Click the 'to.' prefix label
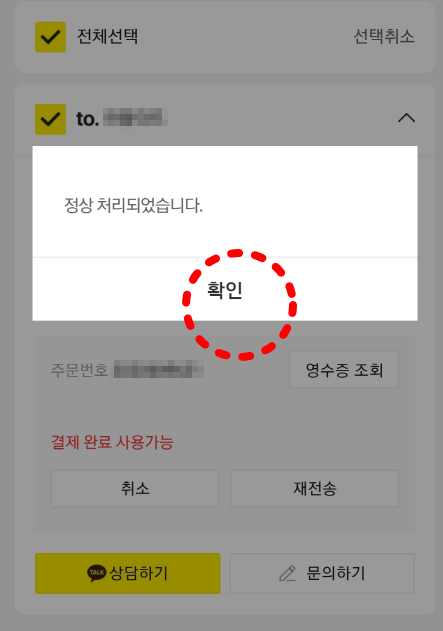The height and width of the screenshot is (631, 443). click(x=88, y=119)
